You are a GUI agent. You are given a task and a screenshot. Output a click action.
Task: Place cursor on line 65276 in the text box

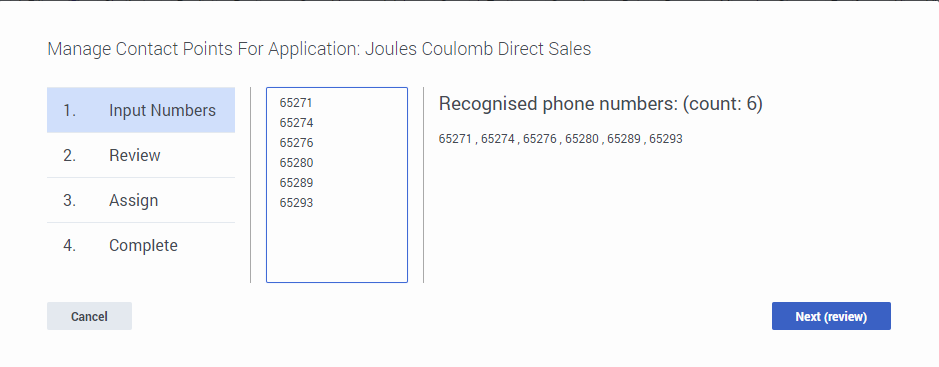[296, 142]
